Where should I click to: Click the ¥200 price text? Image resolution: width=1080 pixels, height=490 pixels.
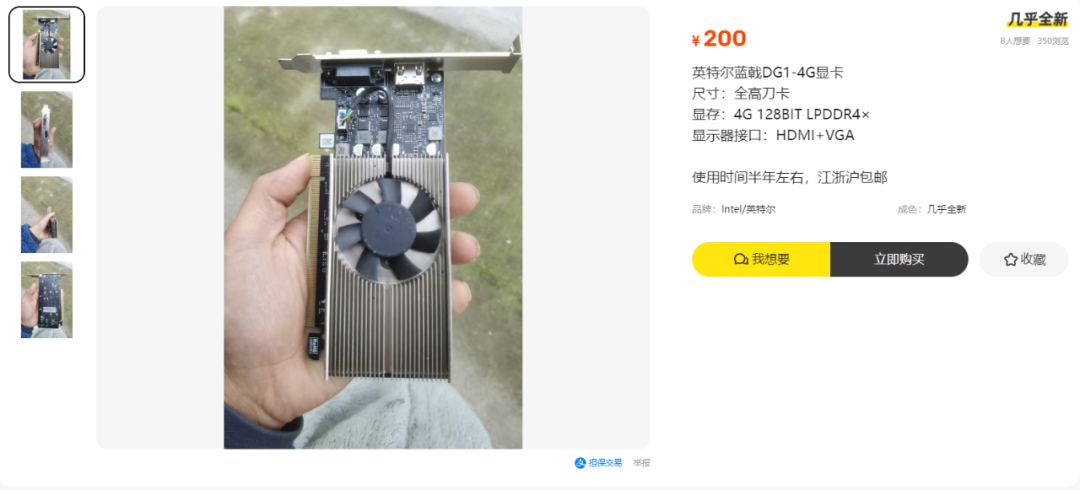[719, 39]
